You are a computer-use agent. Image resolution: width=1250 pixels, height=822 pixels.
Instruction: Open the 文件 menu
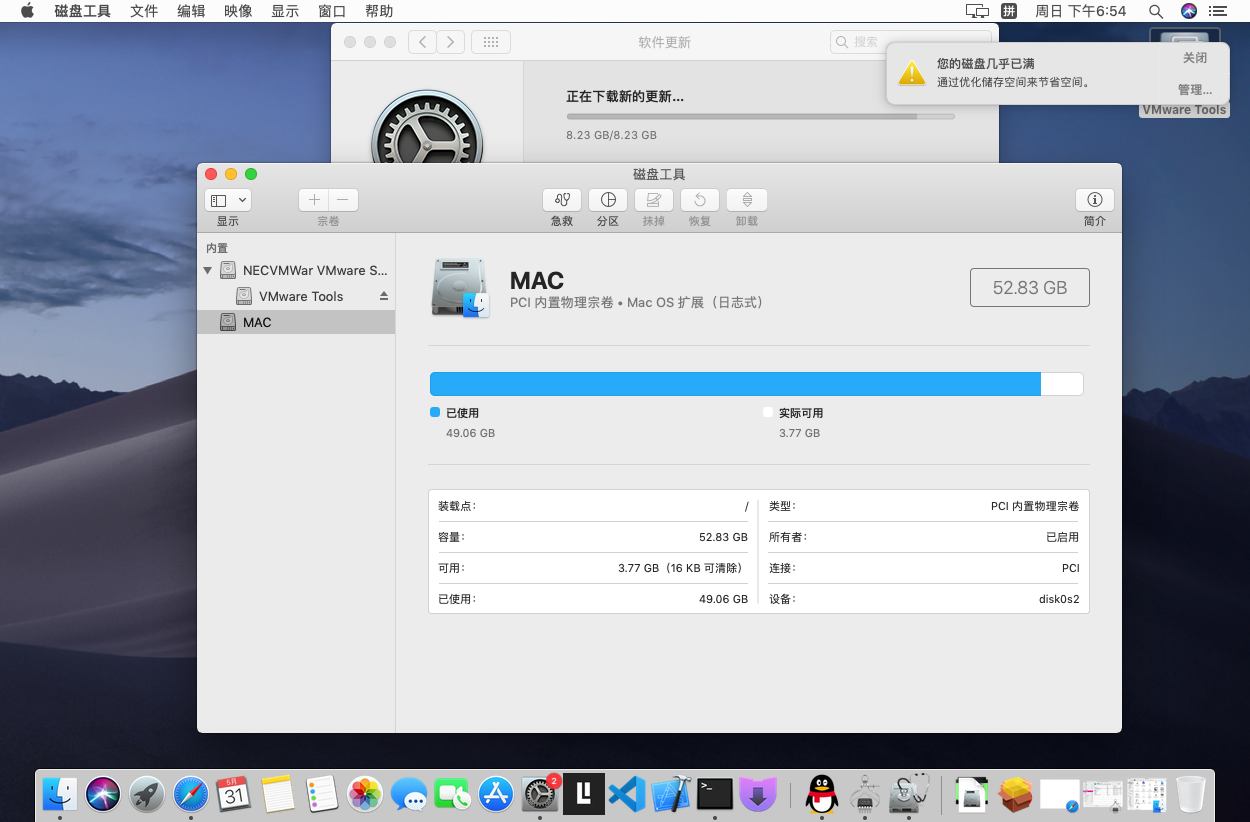click(x=144, y=11)
